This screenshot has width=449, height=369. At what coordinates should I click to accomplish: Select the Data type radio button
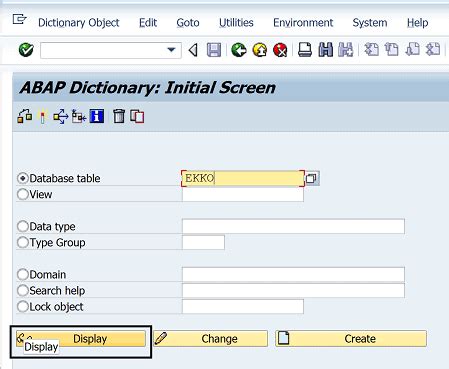[x=23, y=226]
